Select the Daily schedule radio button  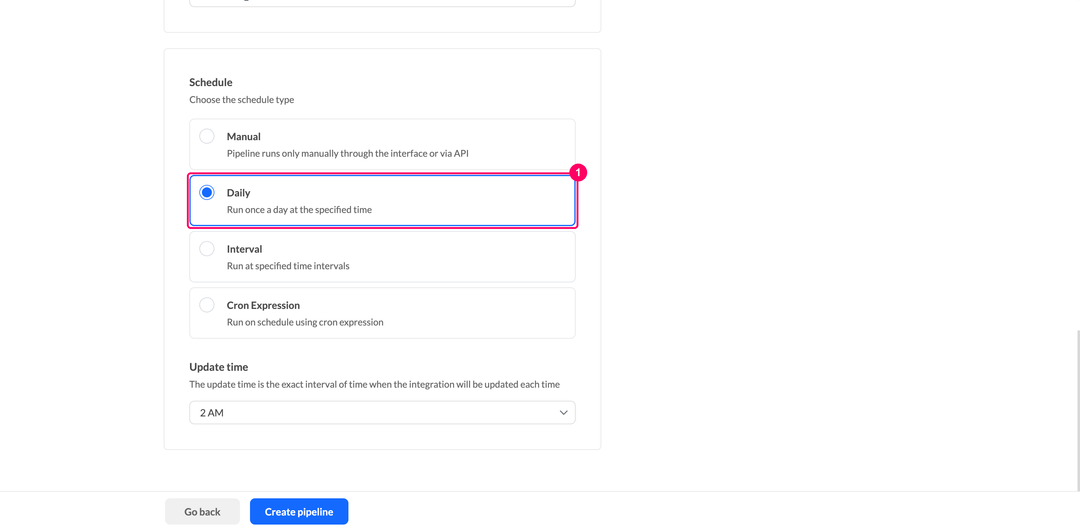[207, 193]
